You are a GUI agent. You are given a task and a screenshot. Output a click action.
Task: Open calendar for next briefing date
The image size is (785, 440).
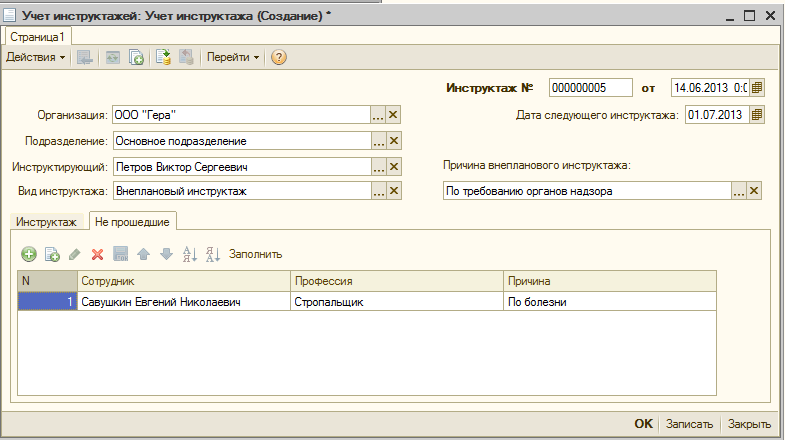(757, 115)
